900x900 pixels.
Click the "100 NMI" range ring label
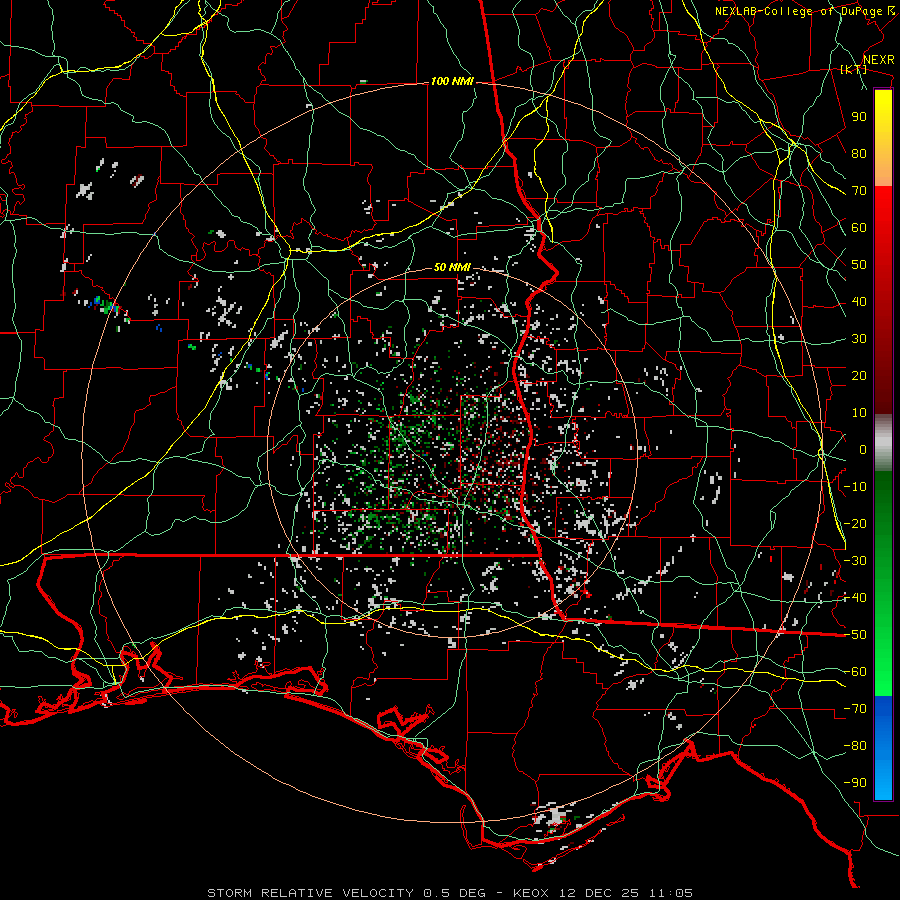click(x=452, y=82)
